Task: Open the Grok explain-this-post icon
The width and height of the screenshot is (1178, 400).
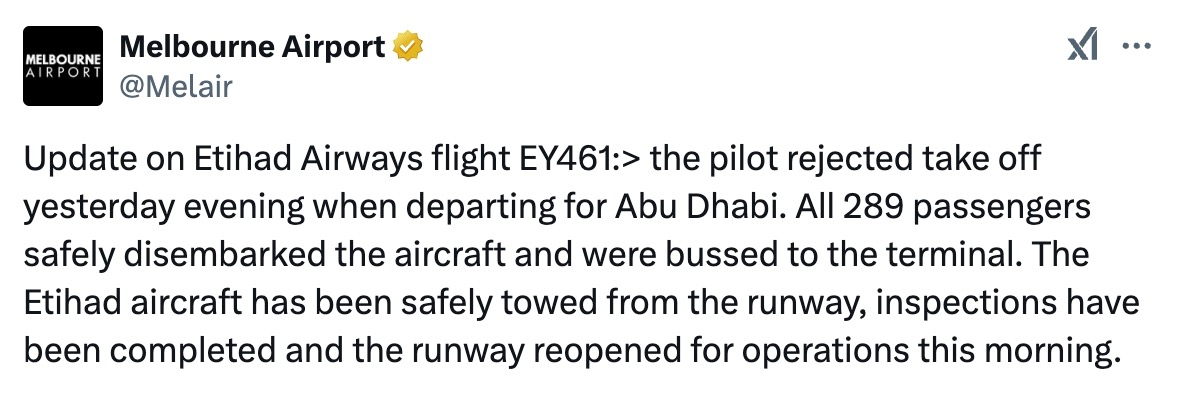Action: click(1083, 47)
